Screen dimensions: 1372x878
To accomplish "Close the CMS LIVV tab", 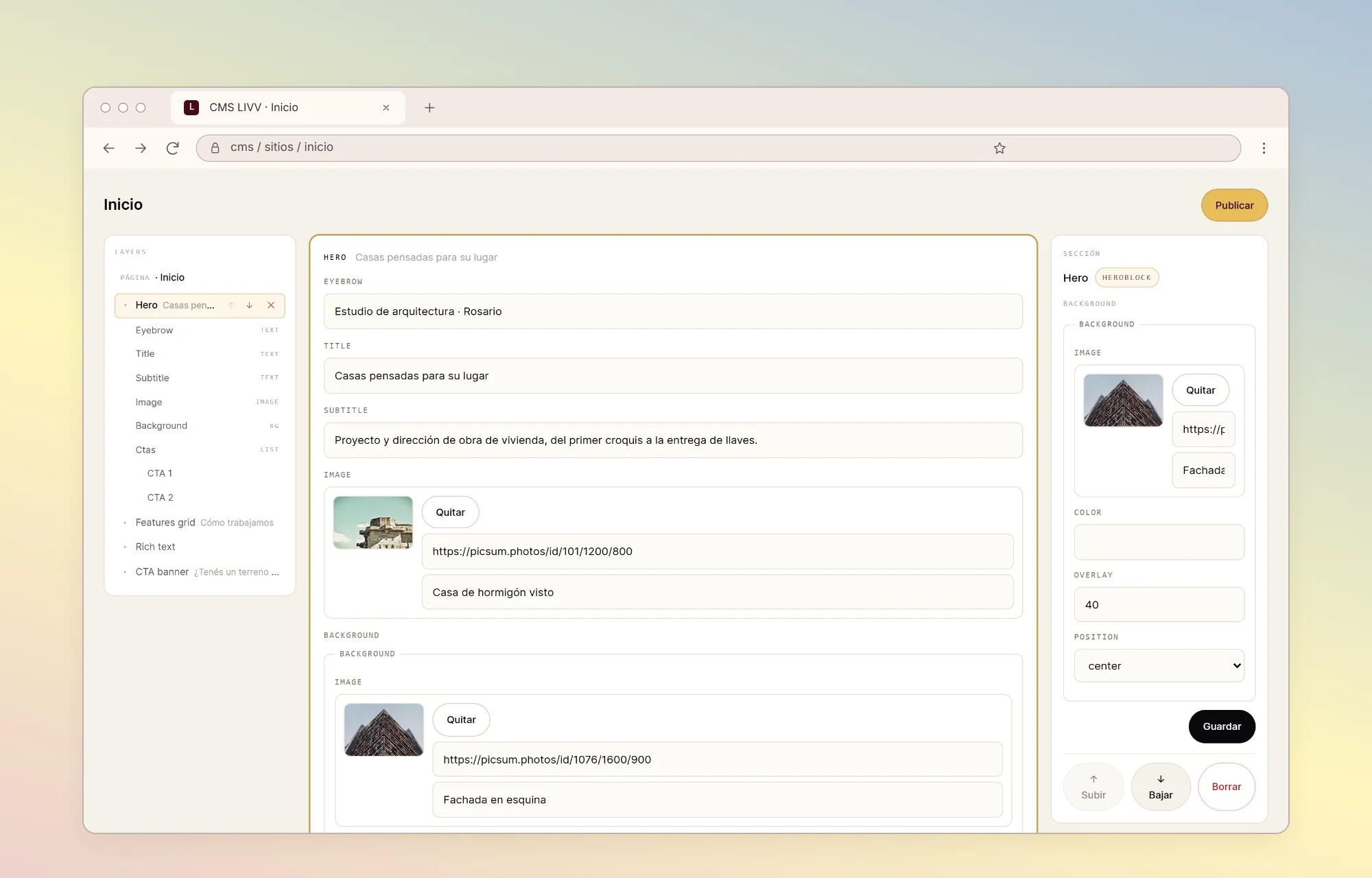I will [x=386, y=108].
